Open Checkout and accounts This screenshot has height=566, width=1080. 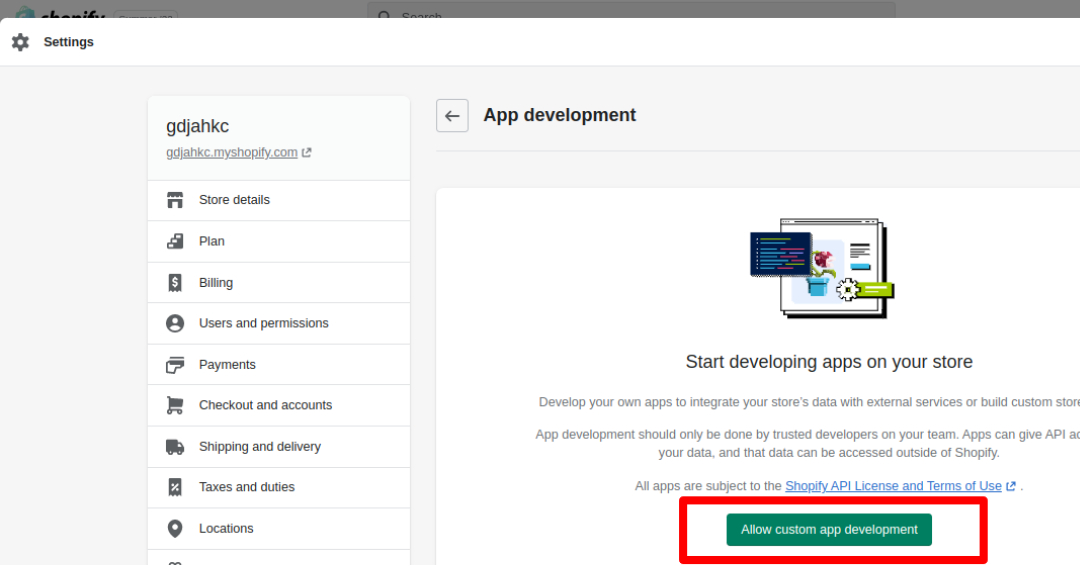click(x=279, y=406)
